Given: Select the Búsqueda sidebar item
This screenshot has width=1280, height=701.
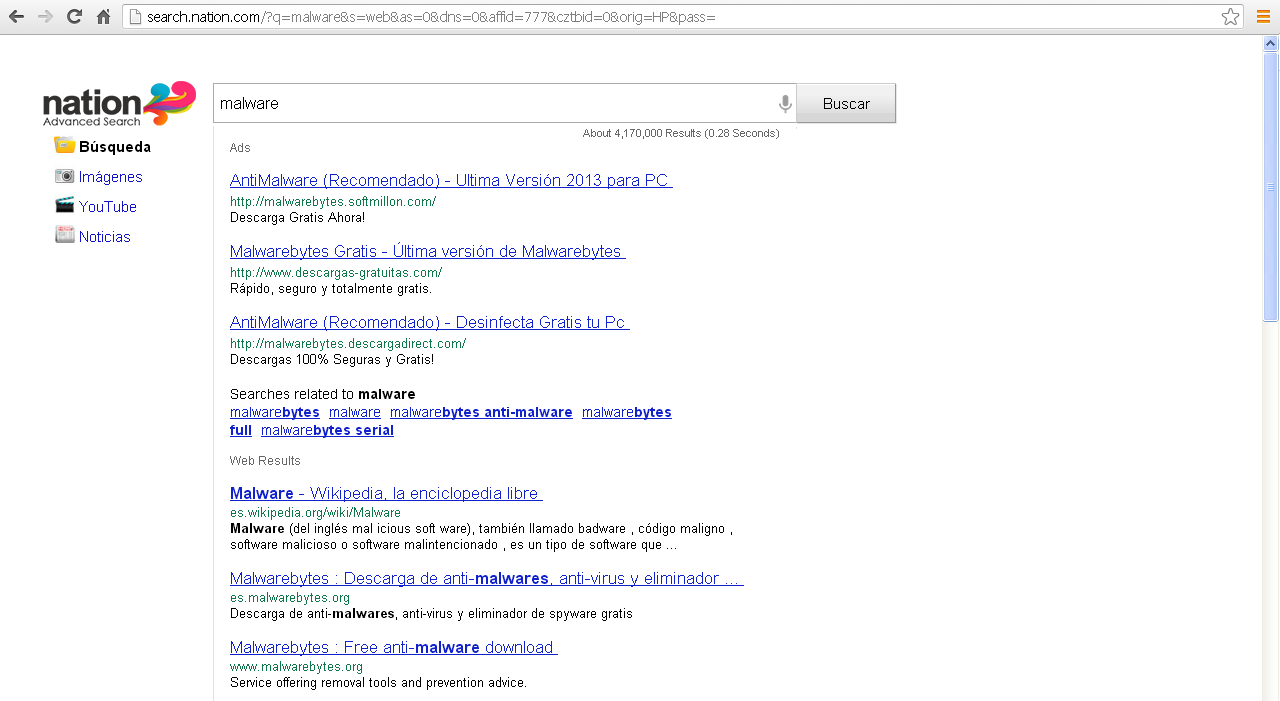Looking at the screenshot, I should pos(115,147).
